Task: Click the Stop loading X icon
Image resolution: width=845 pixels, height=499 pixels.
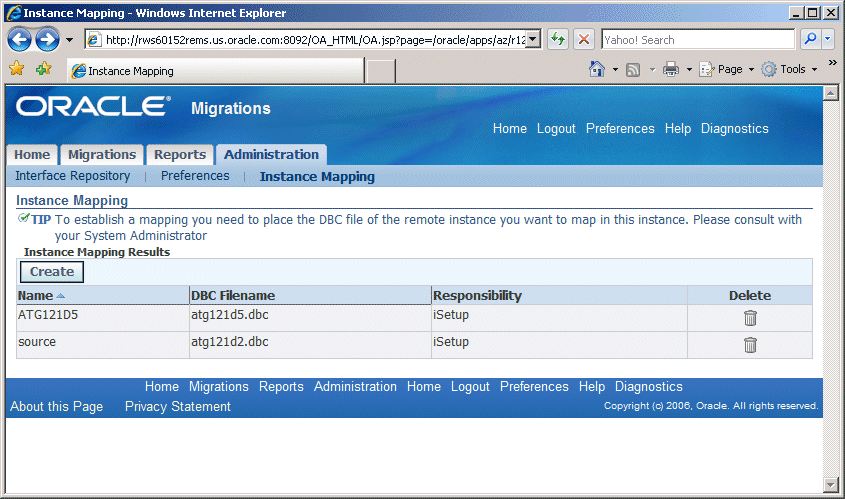Action: pyautogui.click(x=584, y=39)
